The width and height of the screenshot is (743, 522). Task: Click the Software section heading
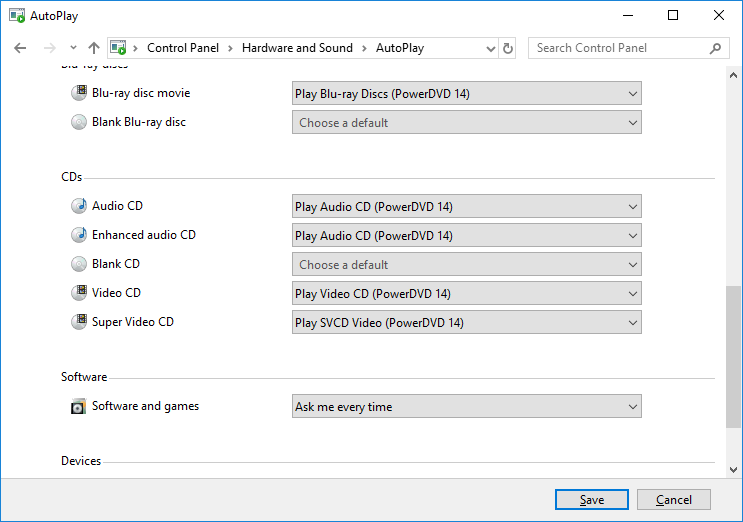click(84, 377)
